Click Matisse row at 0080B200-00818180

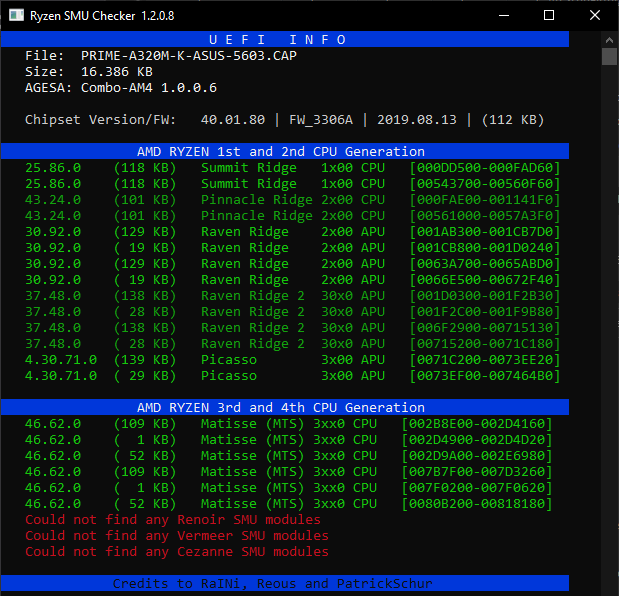pyautogui.click(x=289, y=504)
